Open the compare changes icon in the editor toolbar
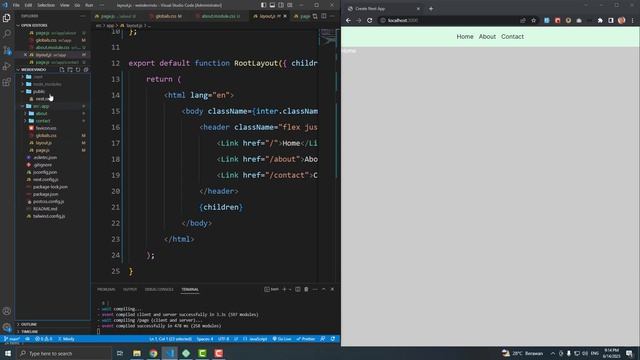640x360 pixels. (x=315, y=16)
